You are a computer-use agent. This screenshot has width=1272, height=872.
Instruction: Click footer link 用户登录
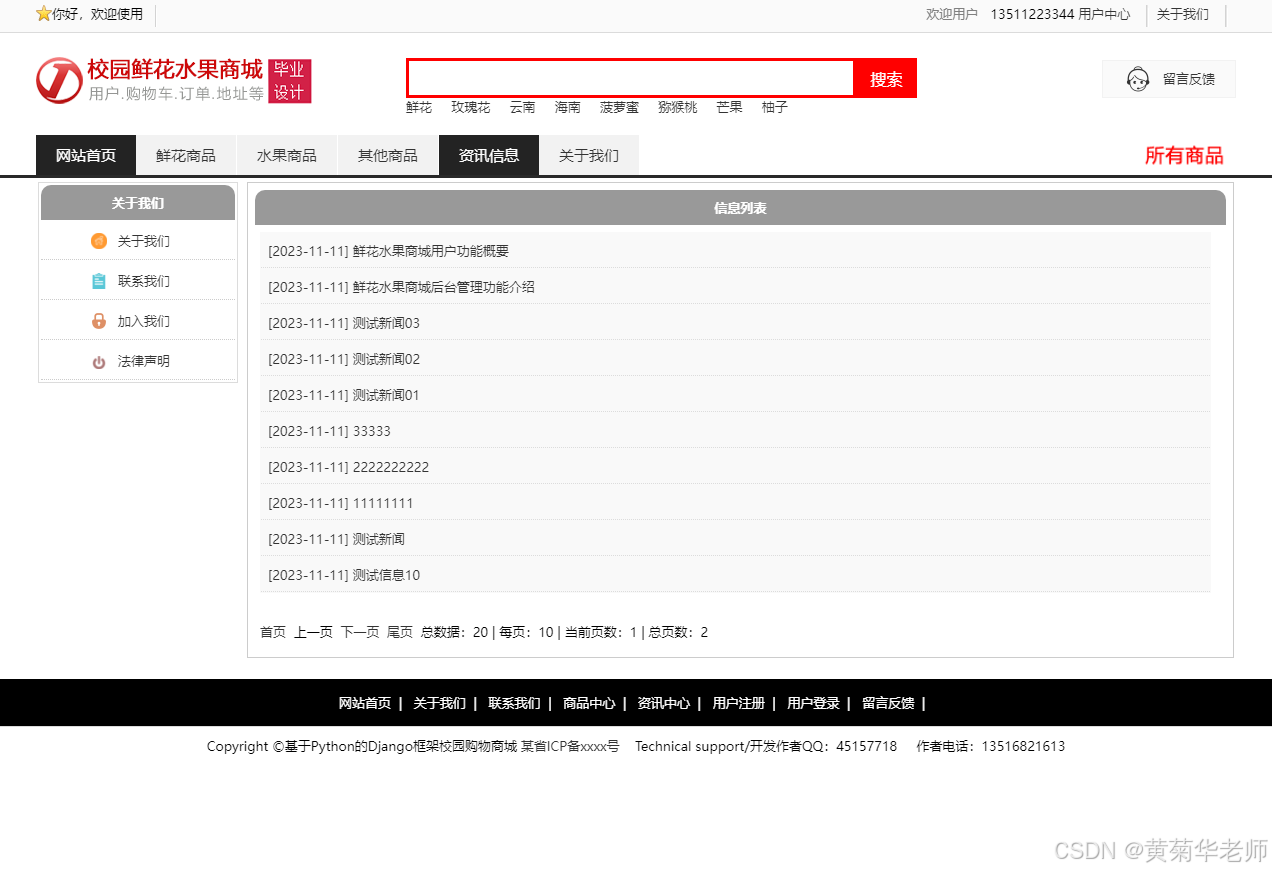(x=813, y=703)
